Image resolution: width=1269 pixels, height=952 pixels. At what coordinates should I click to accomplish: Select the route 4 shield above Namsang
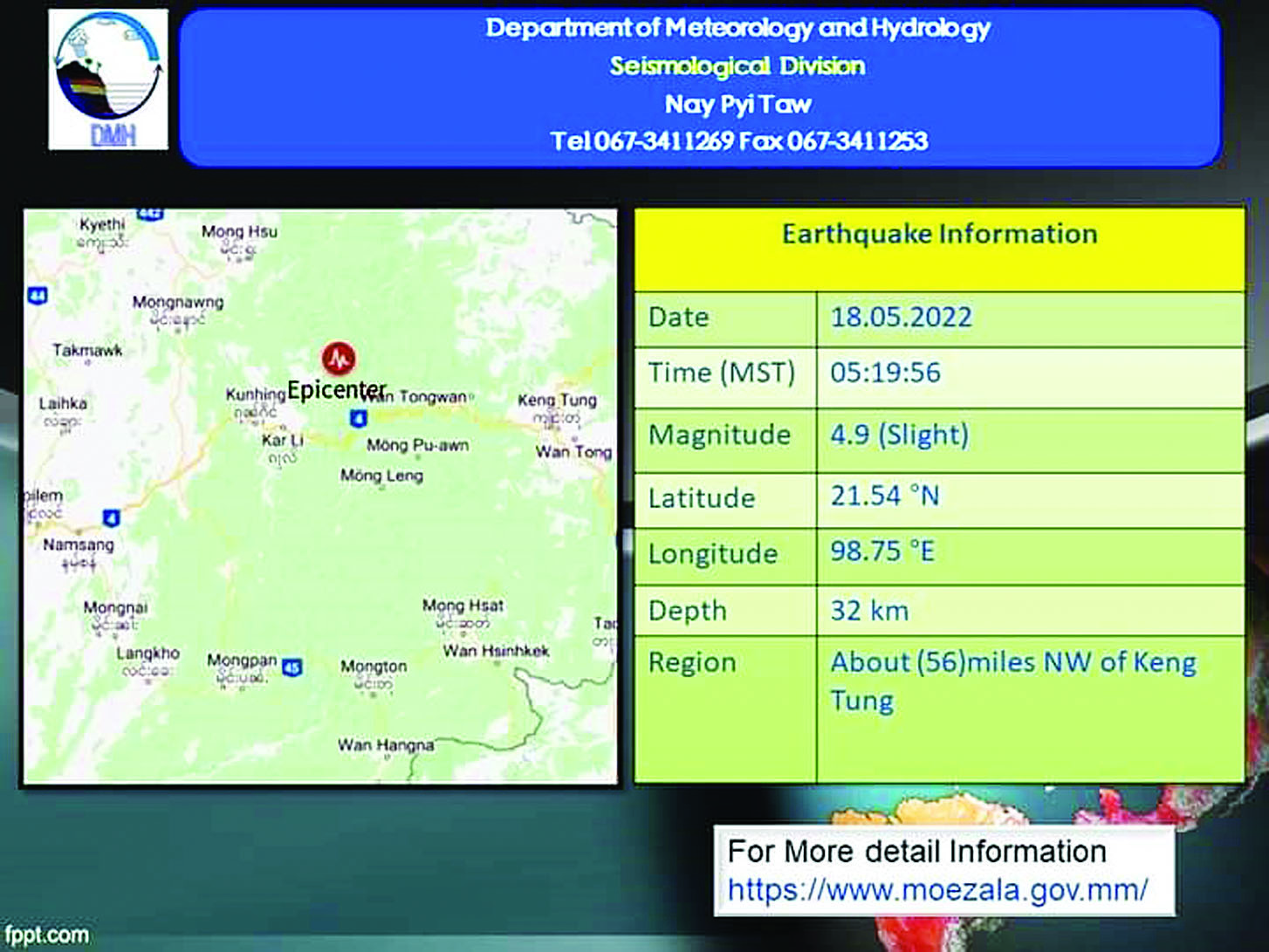pos(111,518)
